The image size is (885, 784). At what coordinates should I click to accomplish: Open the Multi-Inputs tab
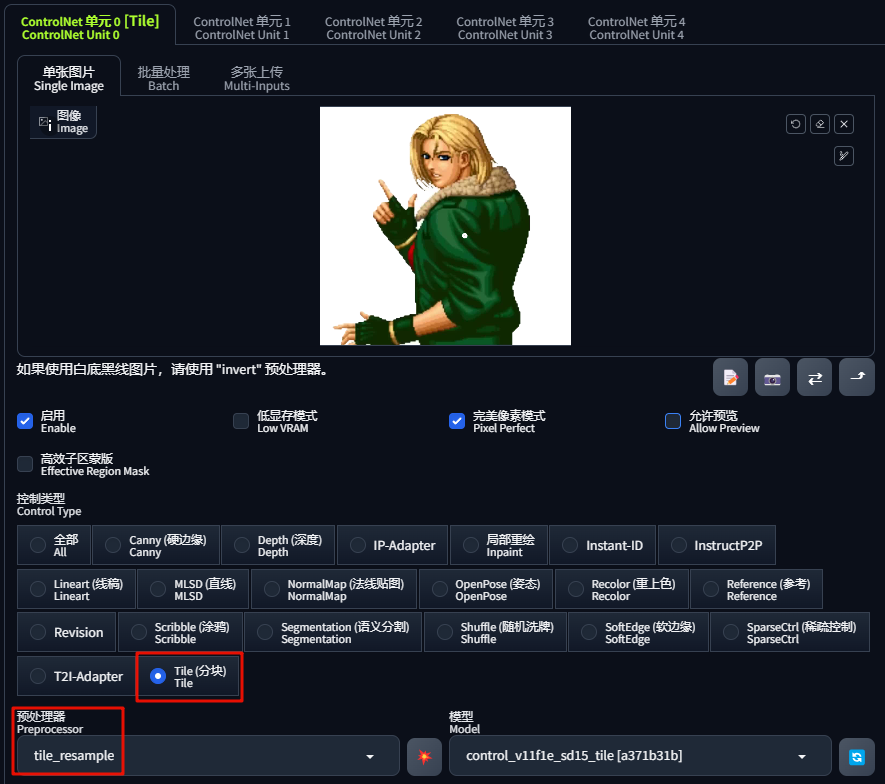[x=257, y=78]
